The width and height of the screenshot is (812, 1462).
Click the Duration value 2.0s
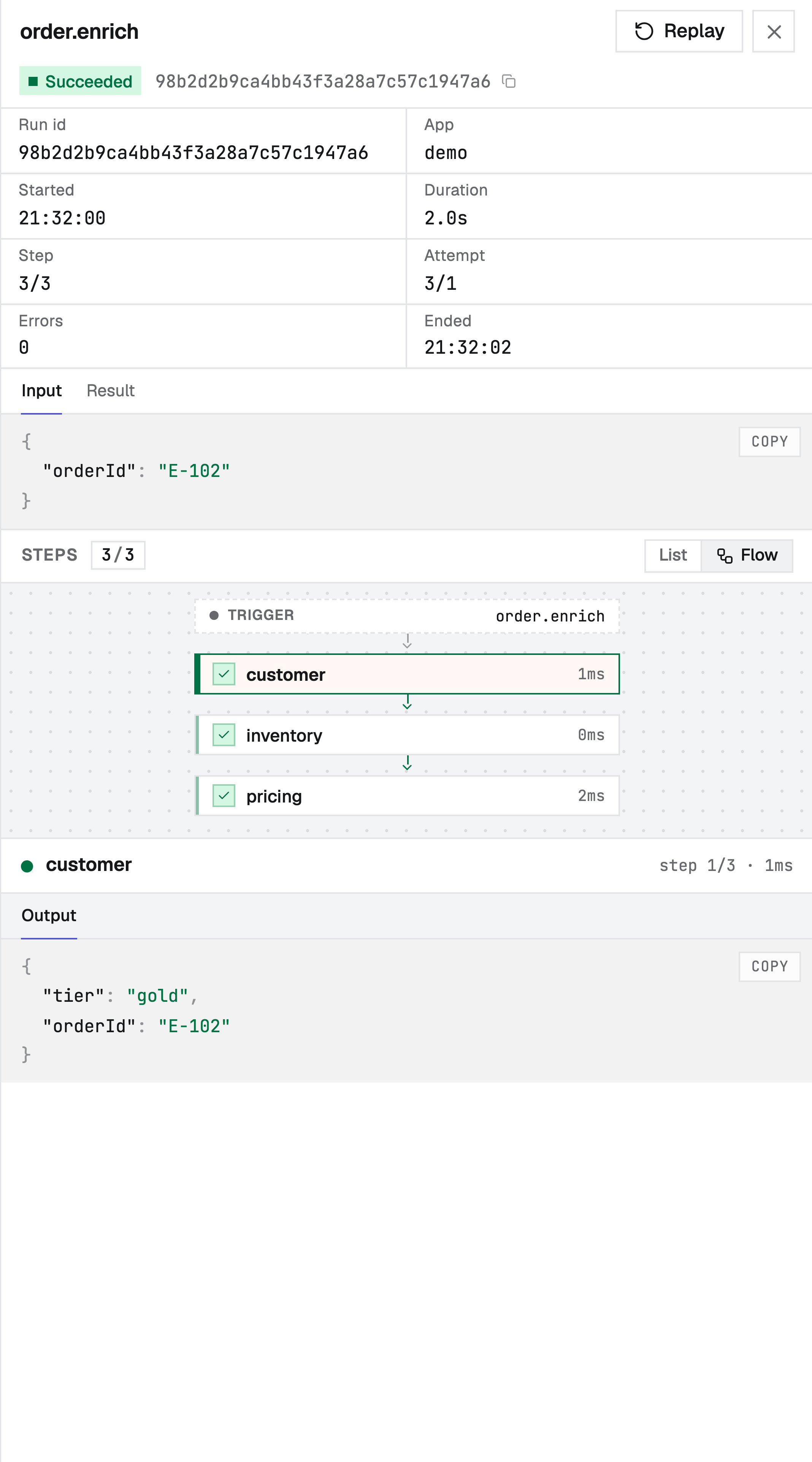tap(446, 218)
